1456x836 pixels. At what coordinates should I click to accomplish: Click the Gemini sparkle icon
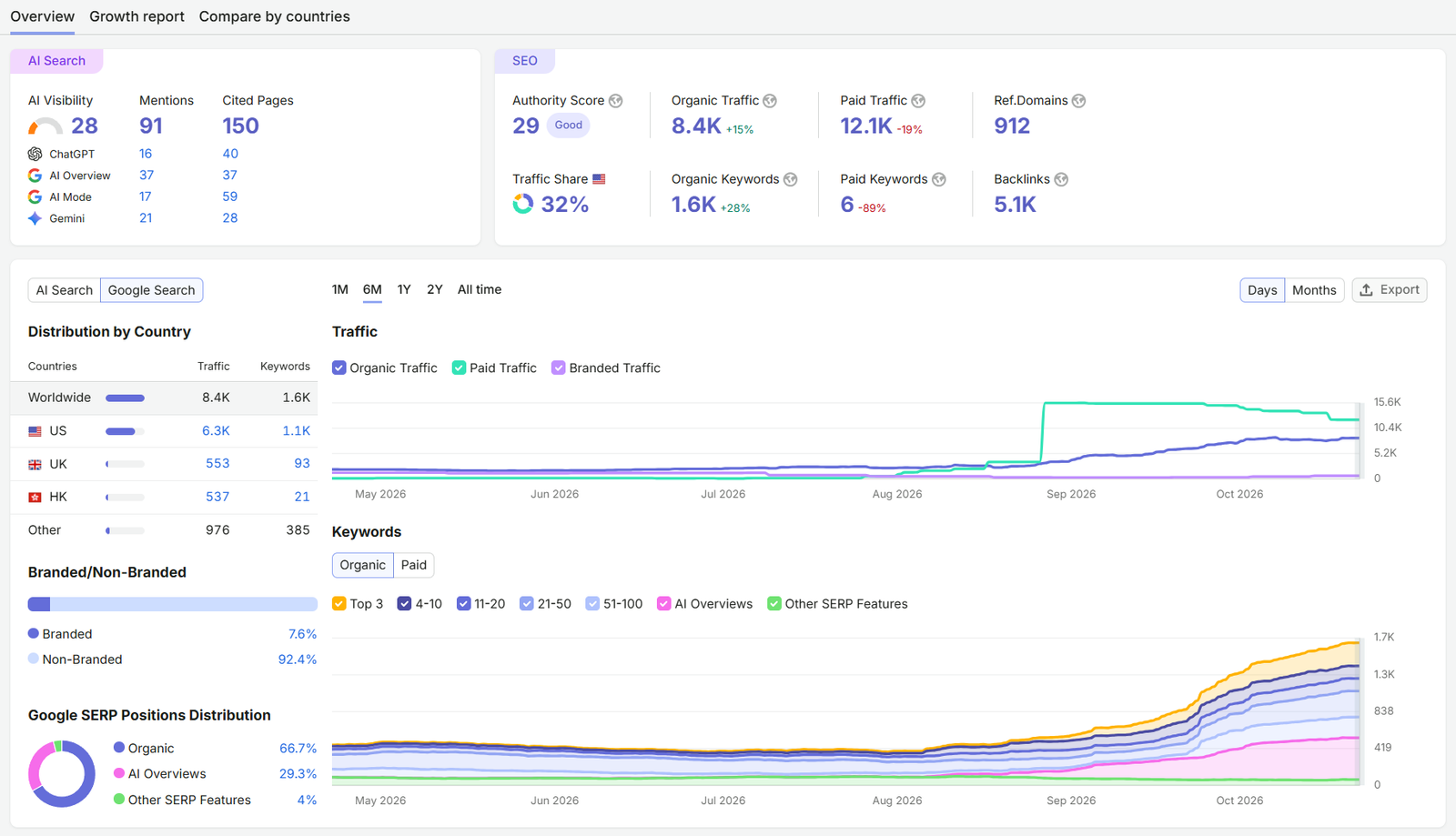point(35,218)
